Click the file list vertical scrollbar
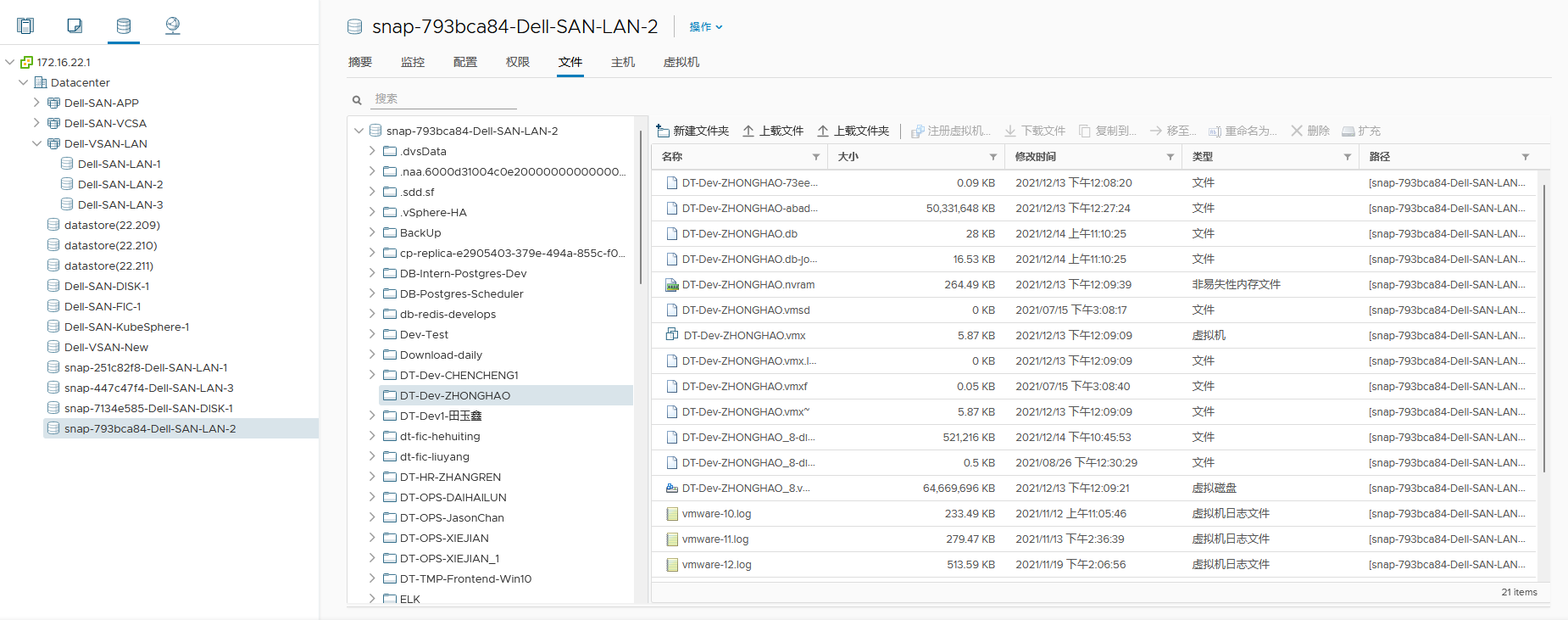This screenshot has height=620, width=1568. (x=1544, y=327)
